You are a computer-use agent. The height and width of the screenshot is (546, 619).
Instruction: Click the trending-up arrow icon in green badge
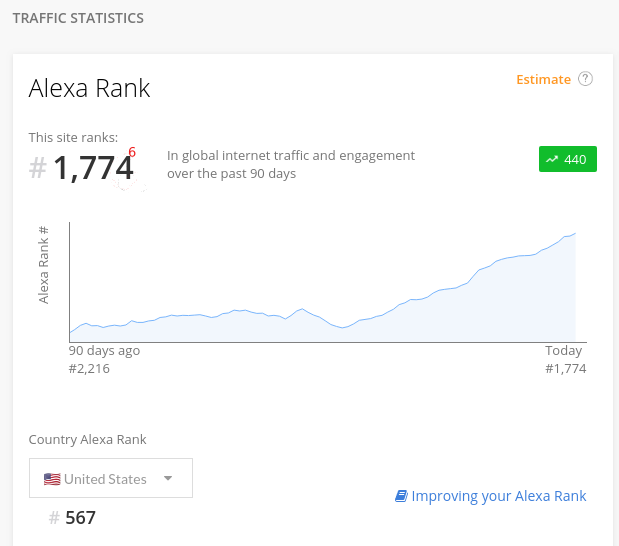(552, 159)
